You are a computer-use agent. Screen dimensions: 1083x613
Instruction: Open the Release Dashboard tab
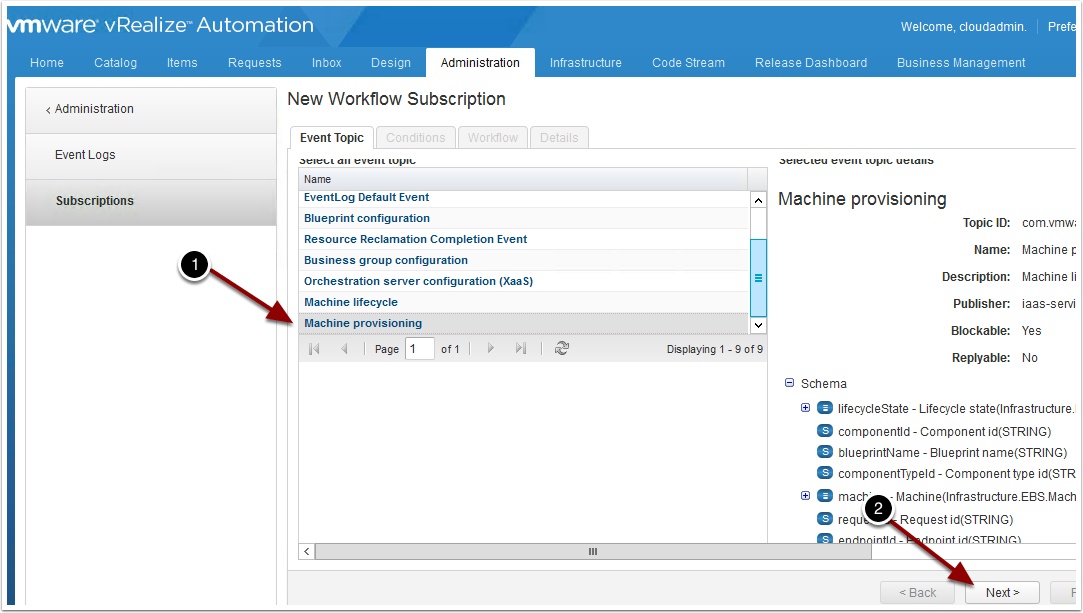pyautogui.click(x=811, y=63)
